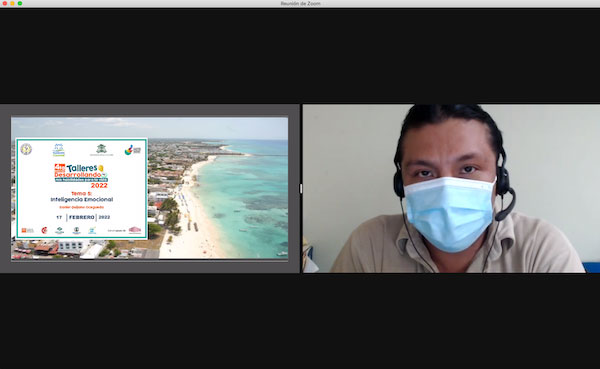Click the Reunión de Zoom title bar

(300, 3)
